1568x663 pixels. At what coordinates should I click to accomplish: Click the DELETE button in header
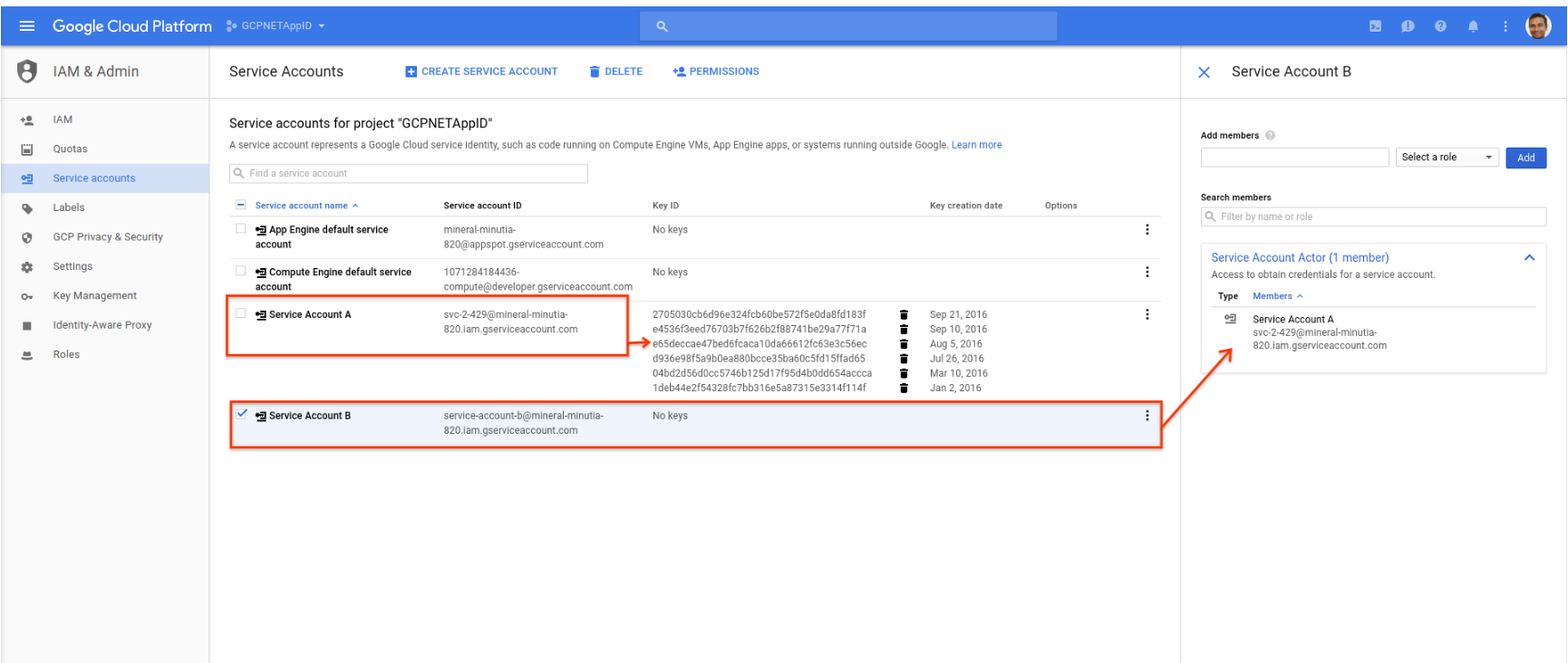point(615,72)
